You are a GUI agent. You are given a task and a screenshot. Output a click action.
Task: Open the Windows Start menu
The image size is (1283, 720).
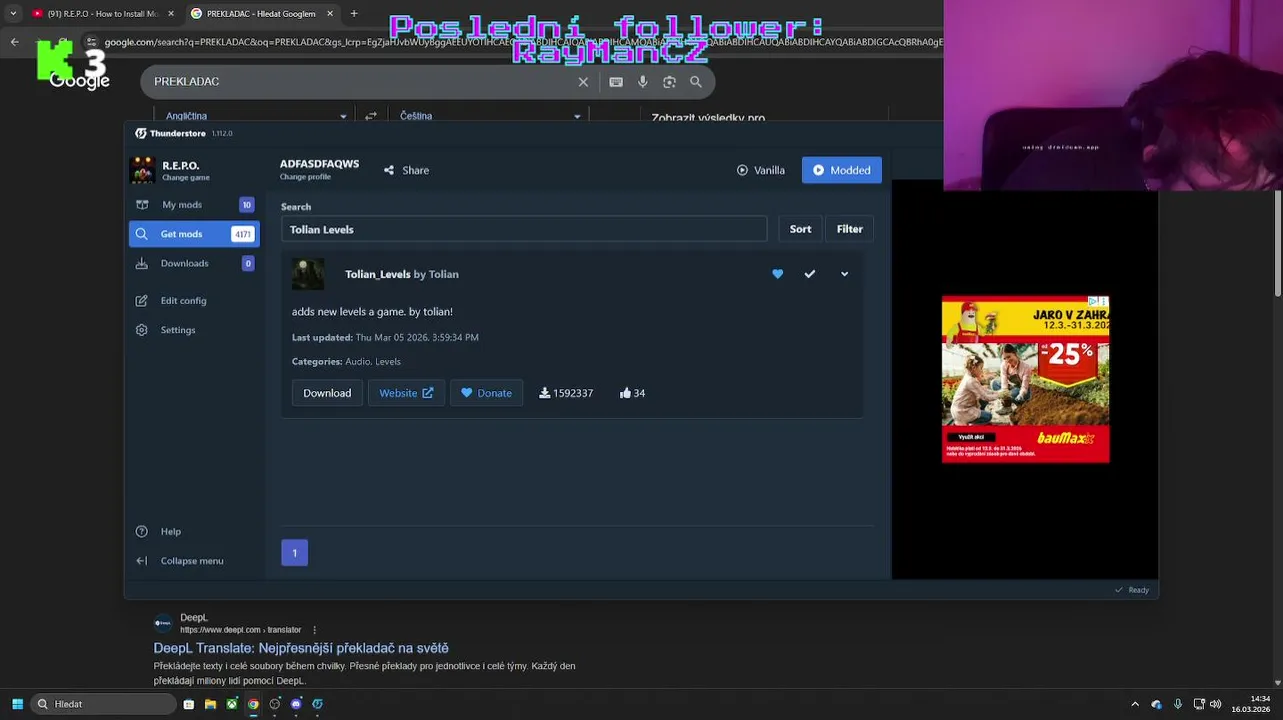click(x=17, y=704)
